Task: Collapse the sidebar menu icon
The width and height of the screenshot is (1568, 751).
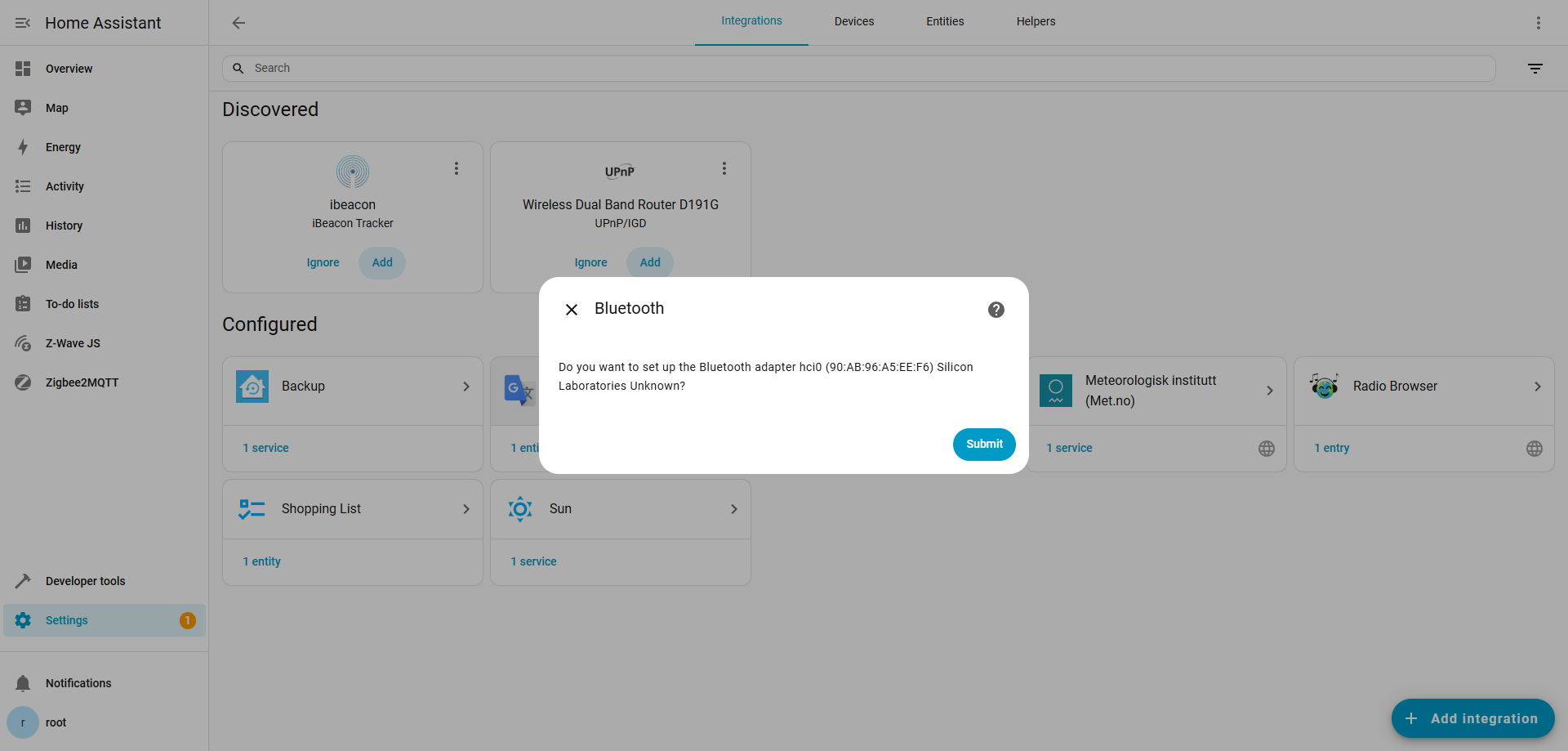Action: click(23, 23)
